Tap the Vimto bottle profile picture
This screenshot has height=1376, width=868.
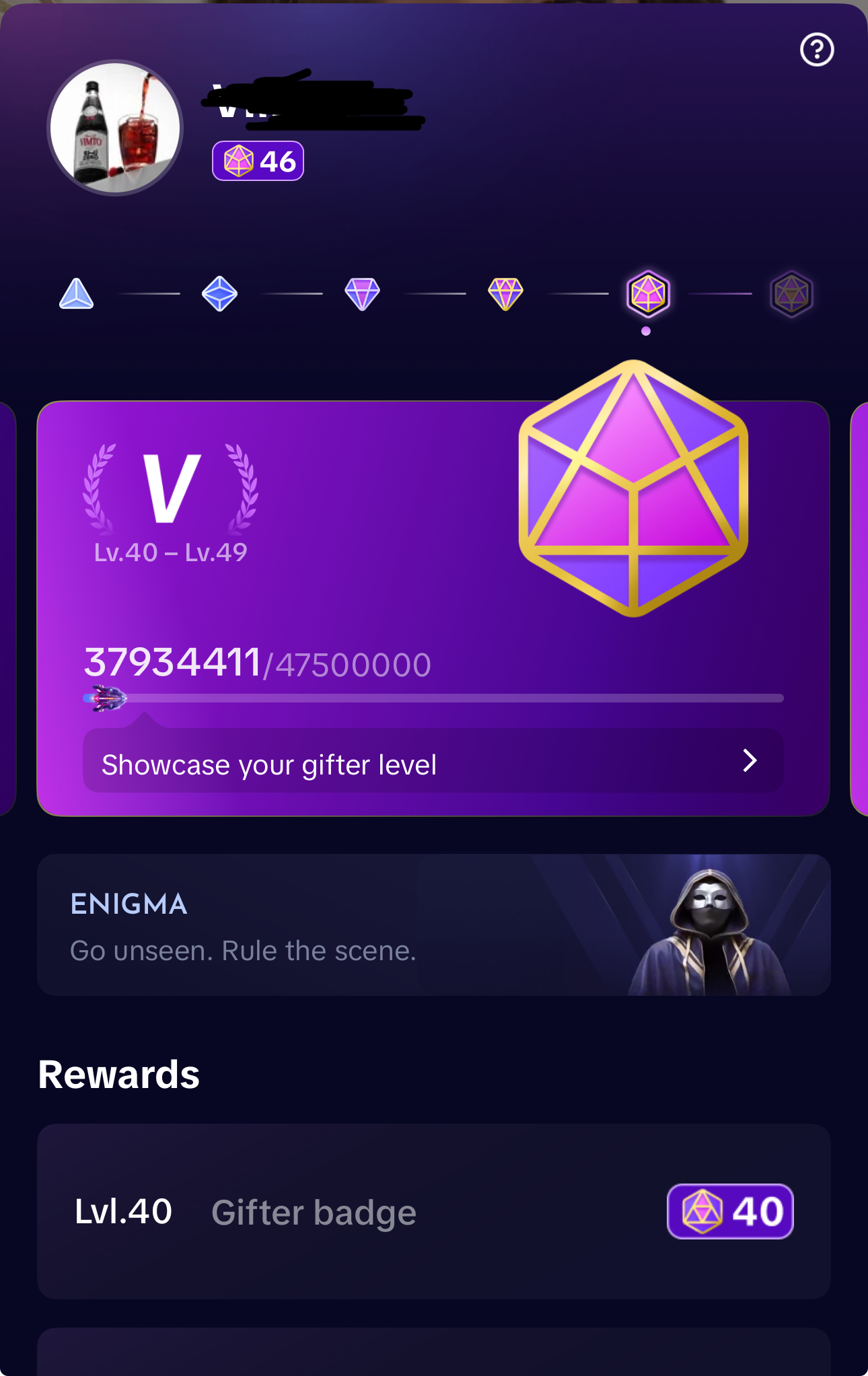[x=115, y=128]
